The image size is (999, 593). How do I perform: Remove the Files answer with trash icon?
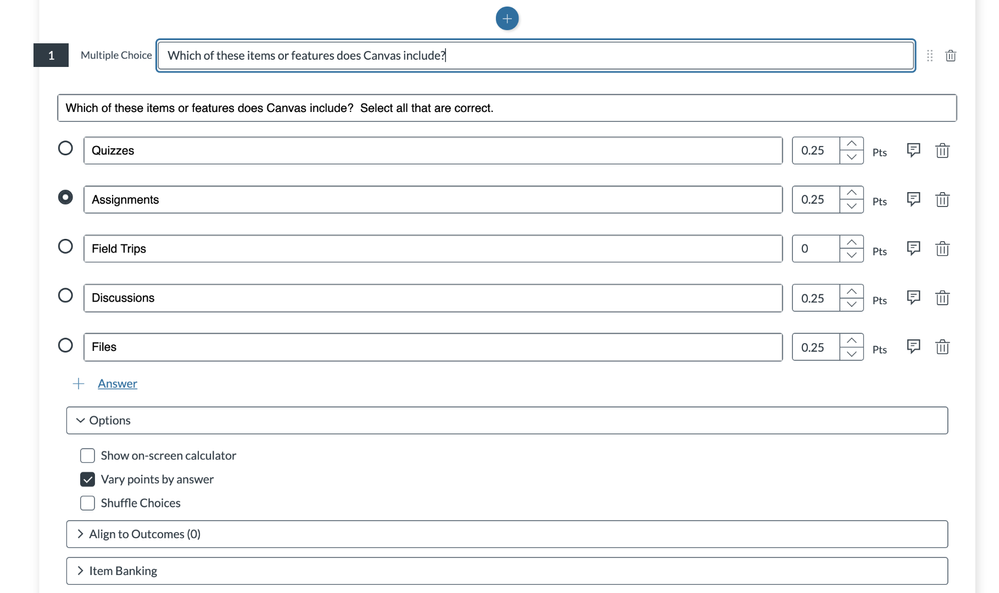[x=942, y=347]
